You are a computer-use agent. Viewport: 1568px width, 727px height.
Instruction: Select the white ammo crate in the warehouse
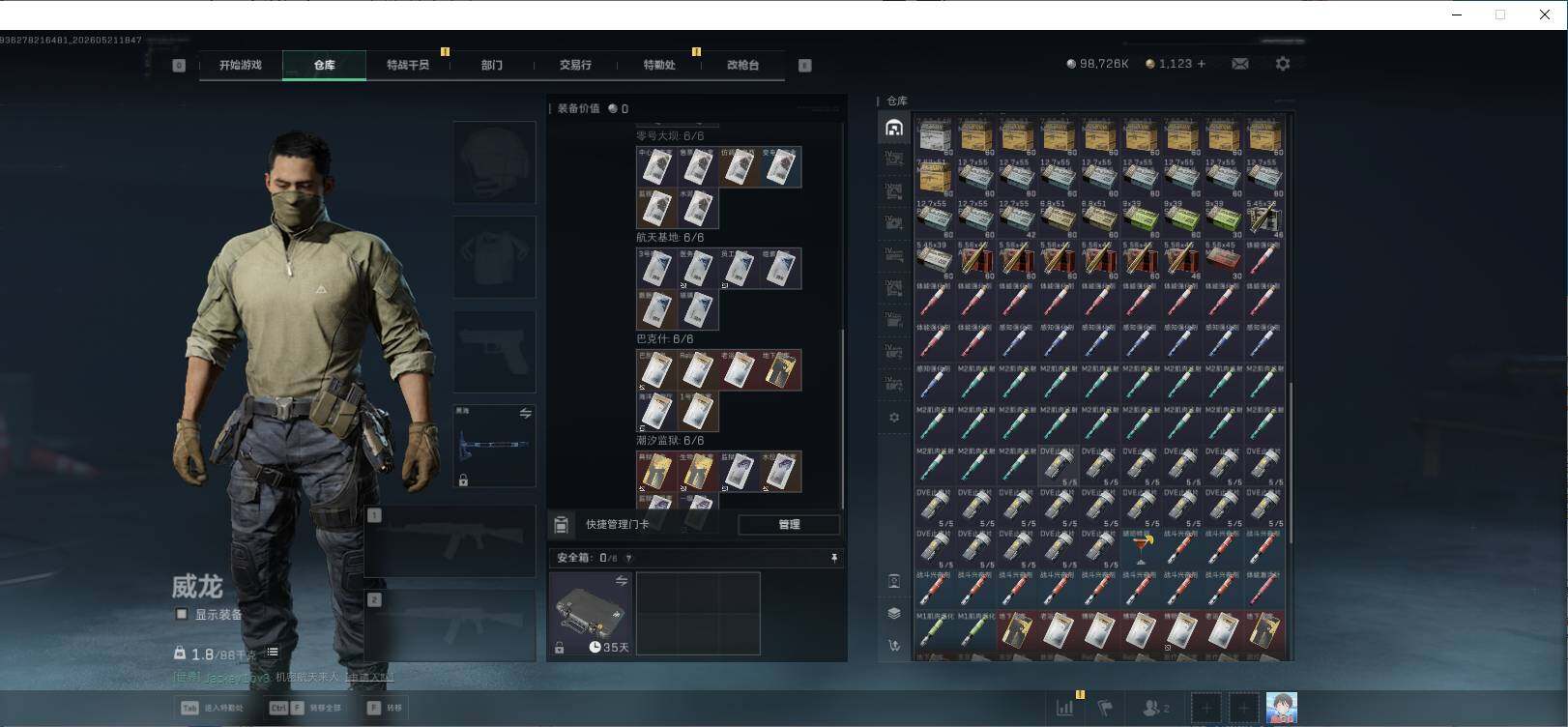tap(935, 137)
